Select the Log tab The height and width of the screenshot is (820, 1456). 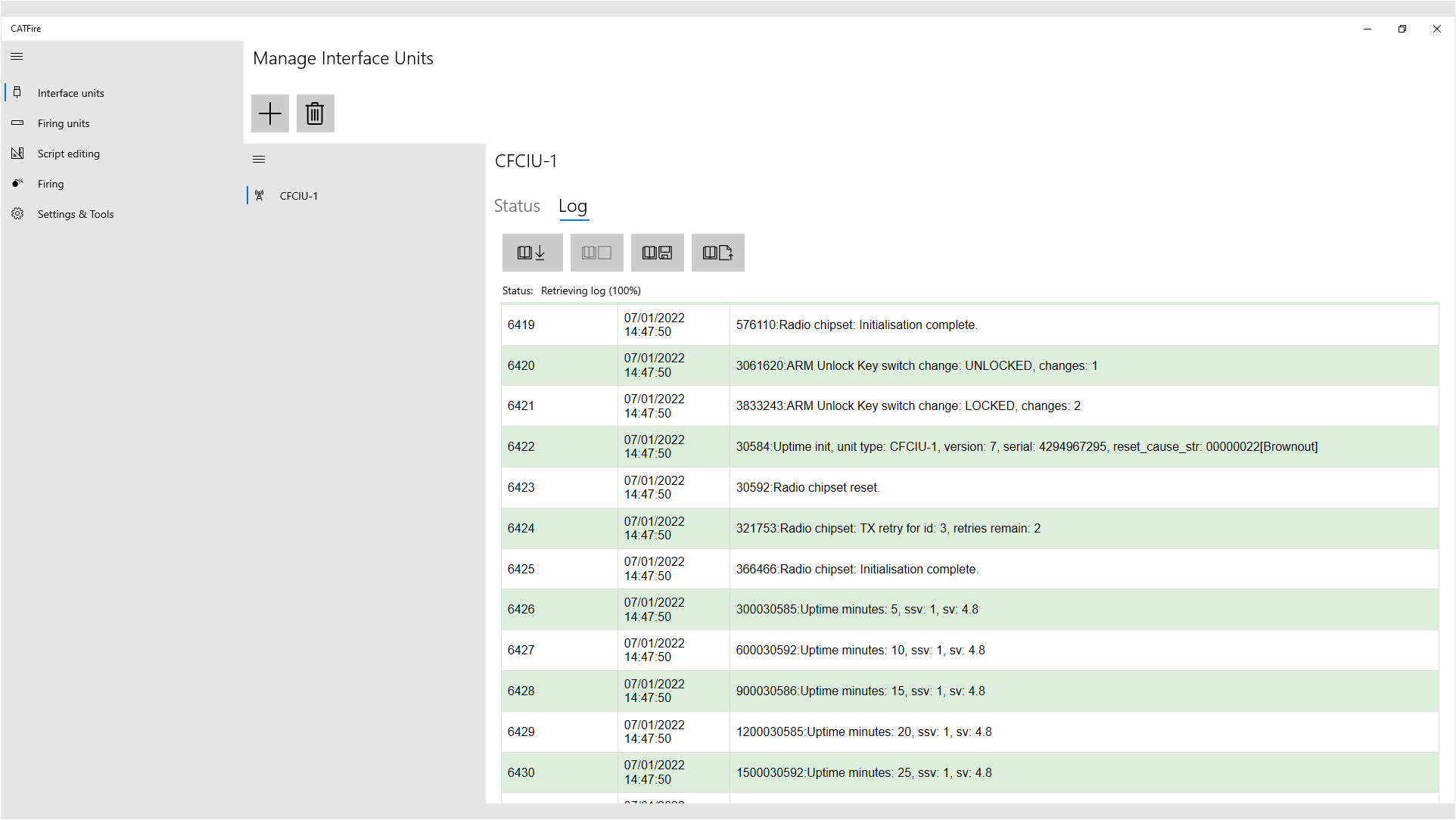tap(573, 206)
